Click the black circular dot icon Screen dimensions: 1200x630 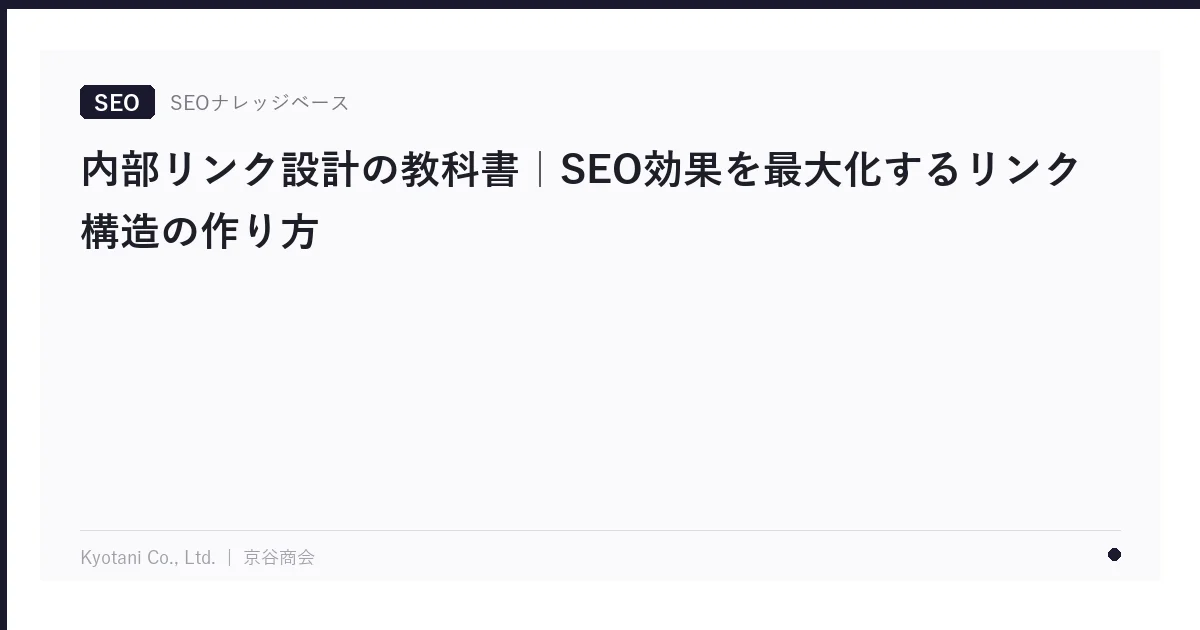(1114, 555)
